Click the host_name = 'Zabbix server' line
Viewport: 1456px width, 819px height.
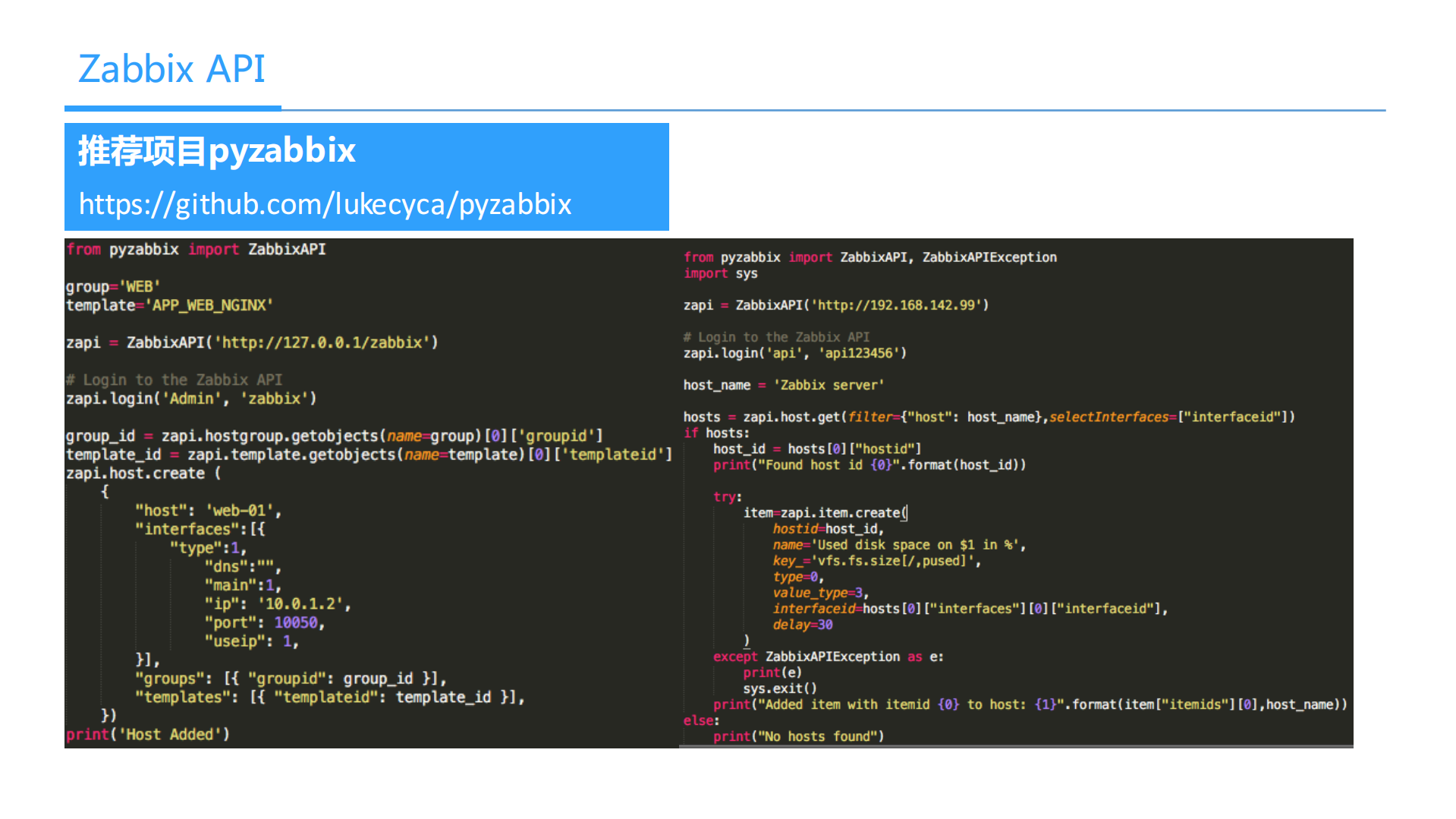pyautogui.click(x=783, y=385)
